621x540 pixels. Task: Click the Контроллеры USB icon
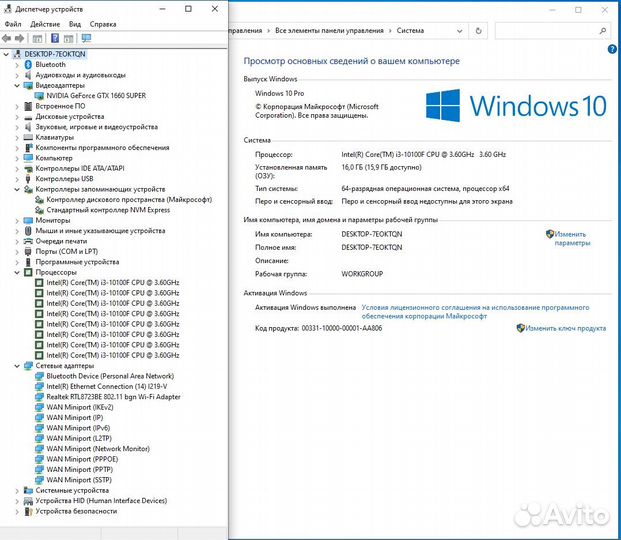coord(28,179)
